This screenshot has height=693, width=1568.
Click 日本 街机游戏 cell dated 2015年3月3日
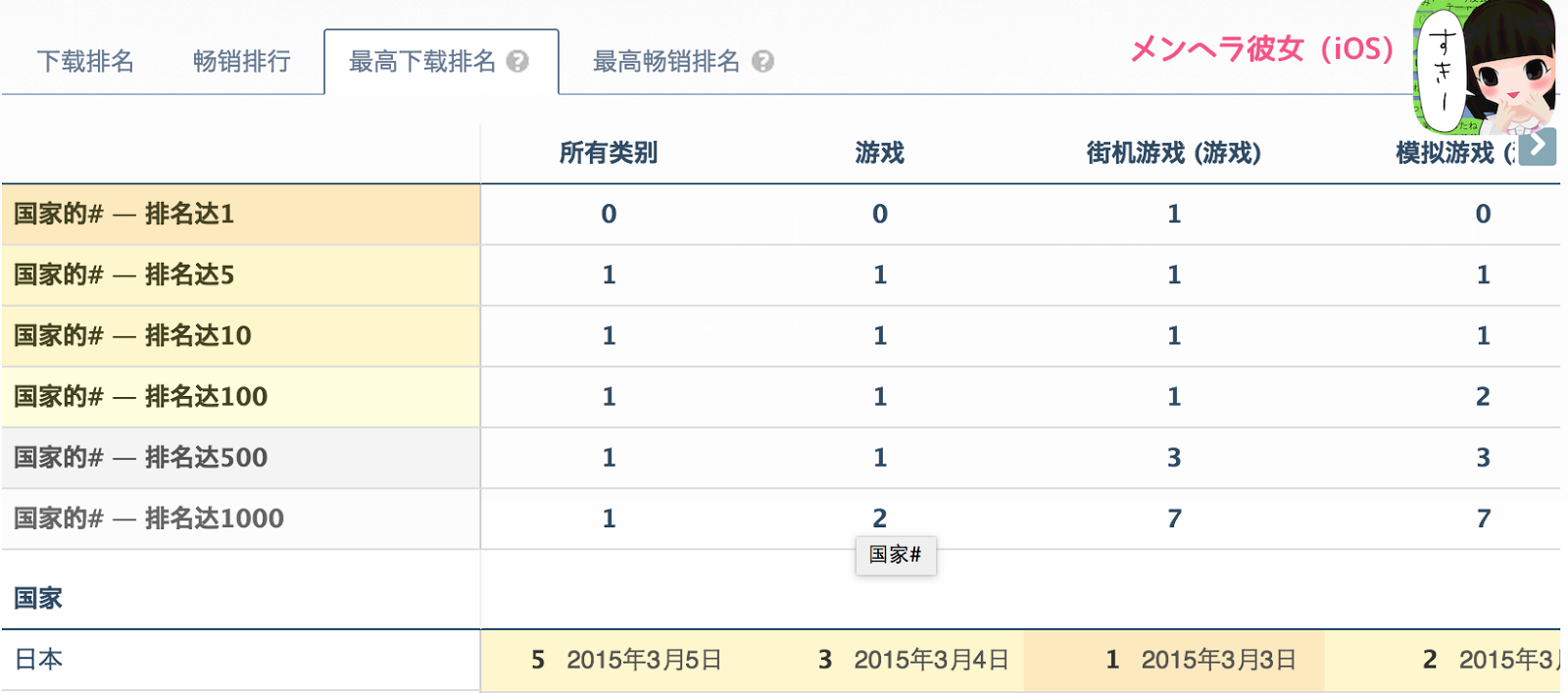1174,660
